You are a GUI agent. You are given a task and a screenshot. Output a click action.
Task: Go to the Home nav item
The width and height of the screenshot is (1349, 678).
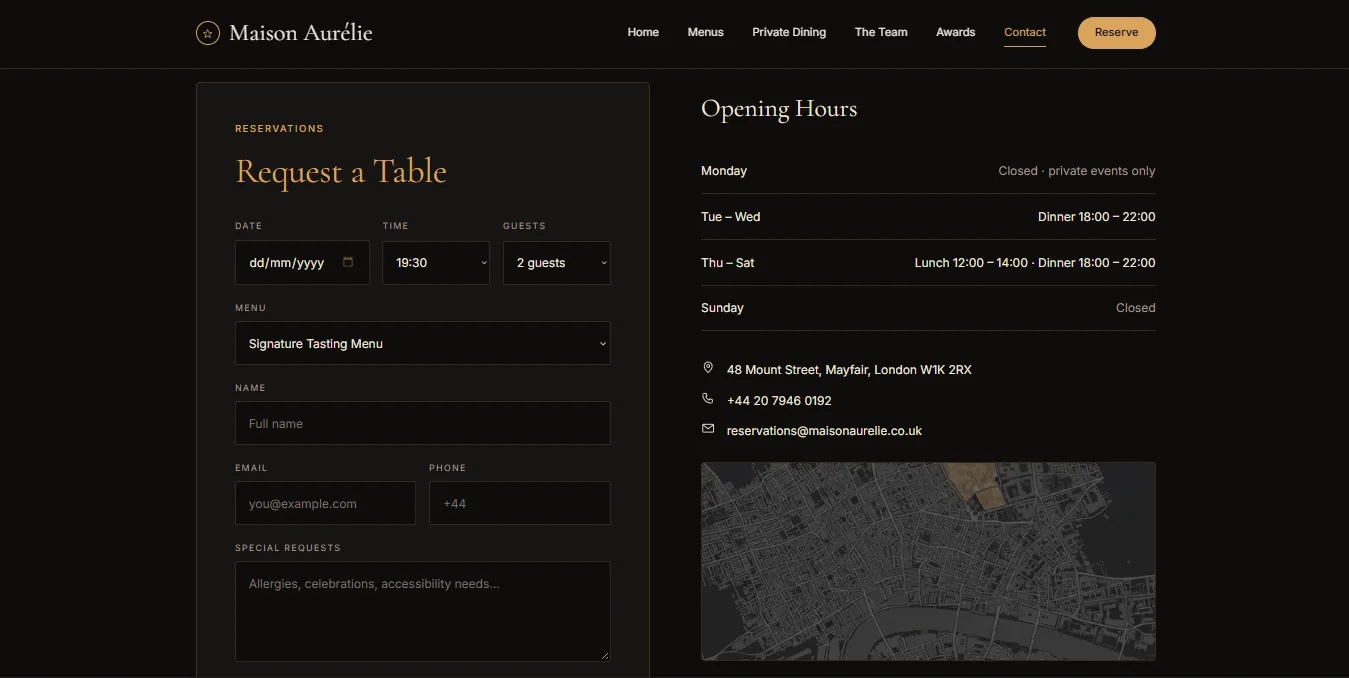click(x=643, y=32)
